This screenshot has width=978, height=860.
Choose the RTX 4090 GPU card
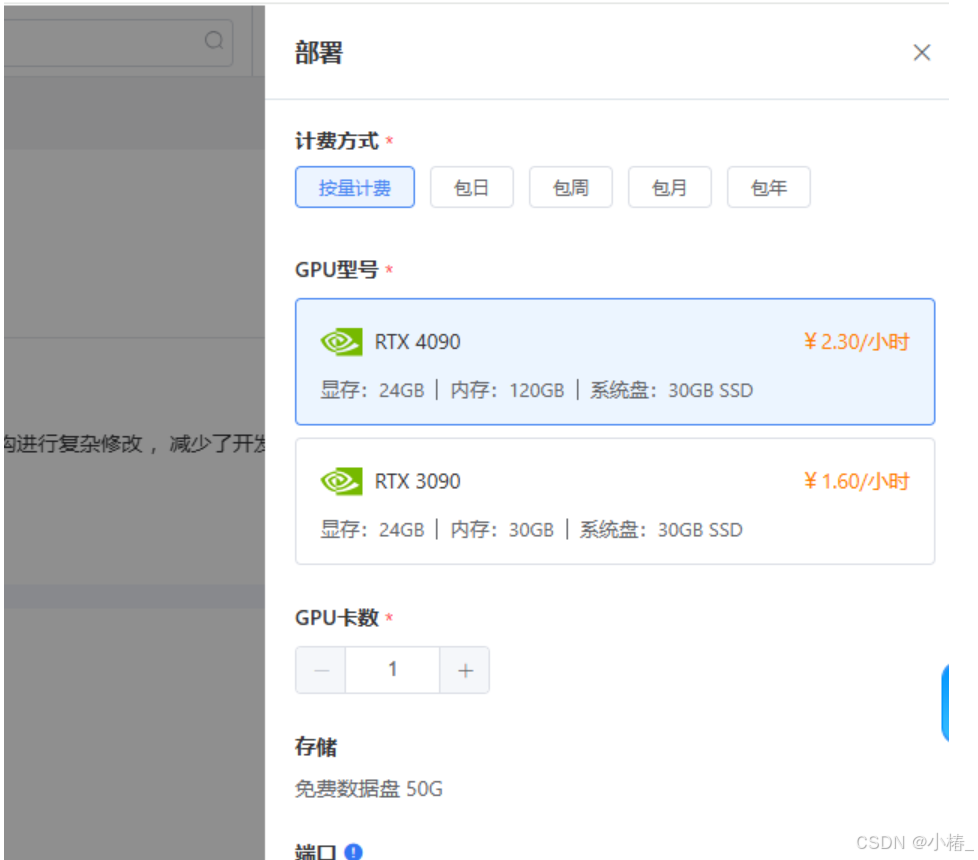point(615,362)
